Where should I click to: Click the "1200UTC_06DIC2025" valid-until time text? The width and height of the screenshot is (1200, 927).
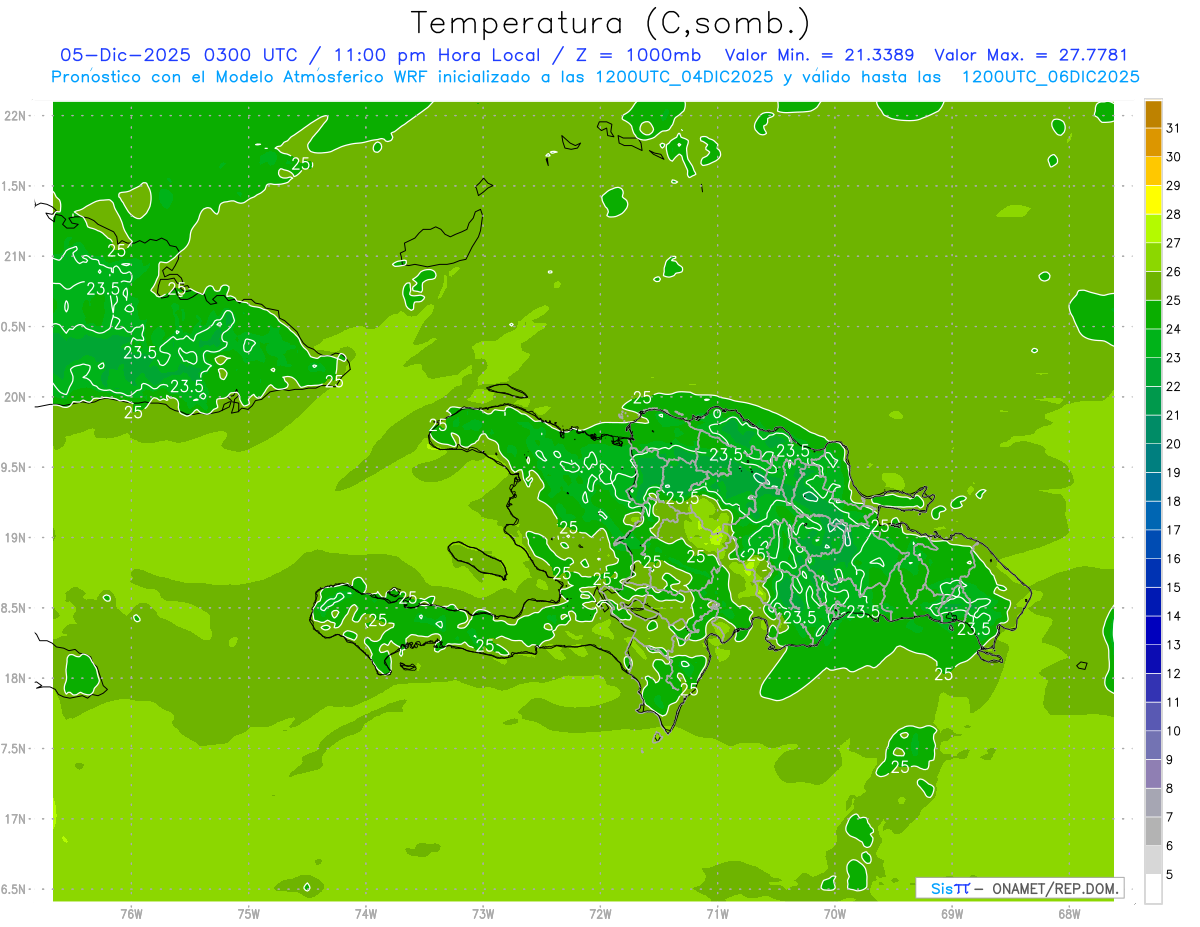pyautogui.click(x=1050, y=77)
